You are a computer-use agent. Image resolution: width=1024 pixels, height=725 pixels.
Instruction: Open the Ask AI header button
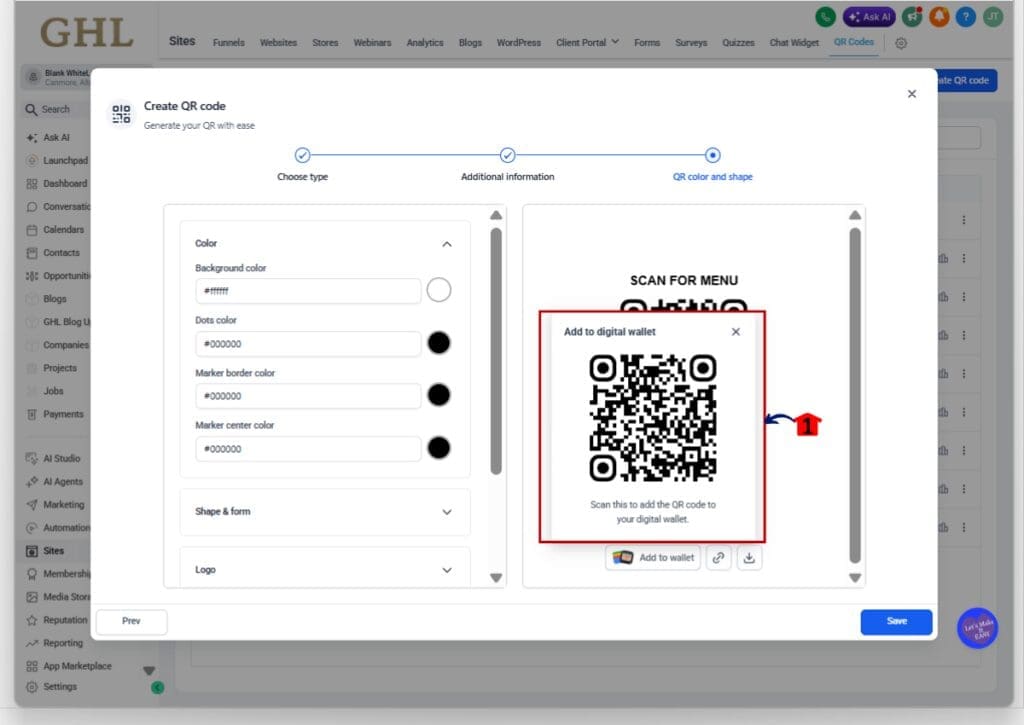pos(869,17)
